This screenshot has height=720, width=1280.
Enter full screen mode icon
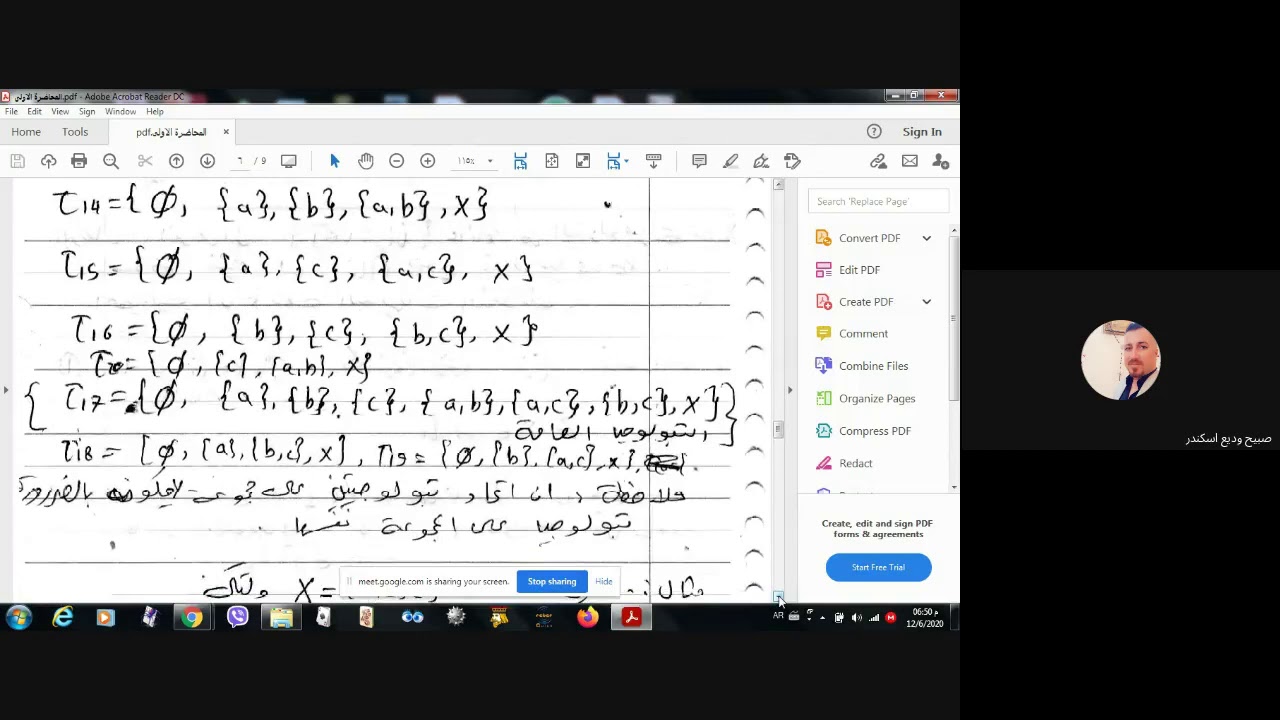[583, 161]
